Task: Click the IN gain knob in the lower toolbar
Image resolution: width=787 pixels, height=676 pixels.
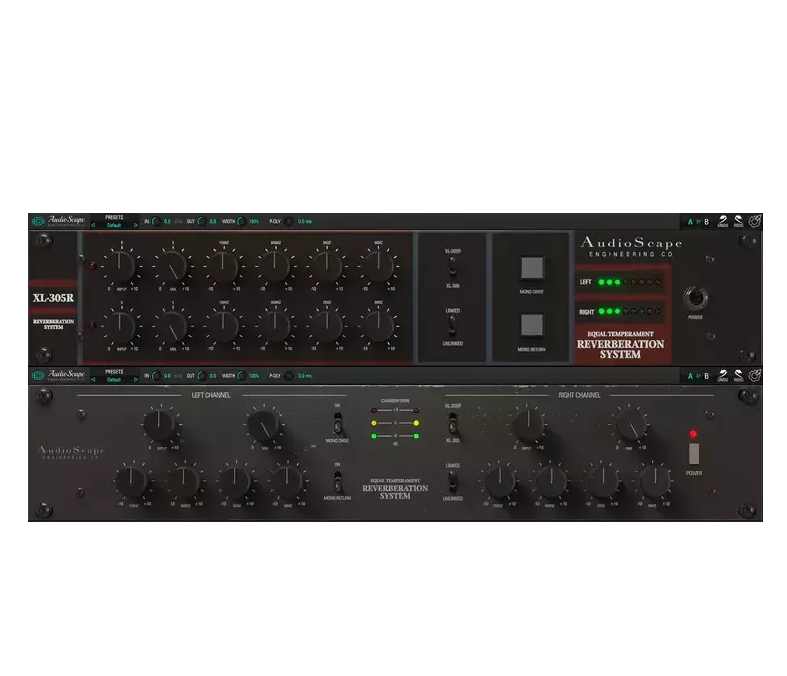Action: pyautogui.click(x=157, y=376)
